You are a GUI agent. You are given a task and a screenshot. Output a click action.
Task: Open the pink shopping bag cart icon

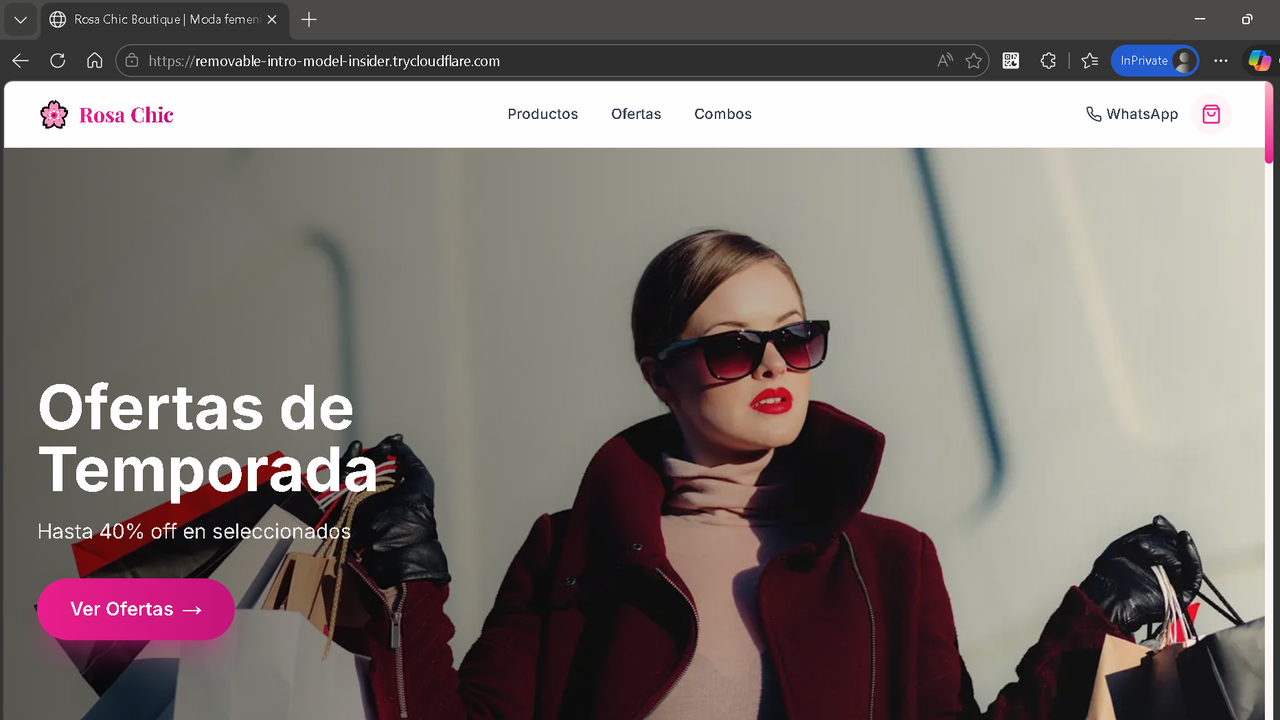click(x=1211, y=114)
